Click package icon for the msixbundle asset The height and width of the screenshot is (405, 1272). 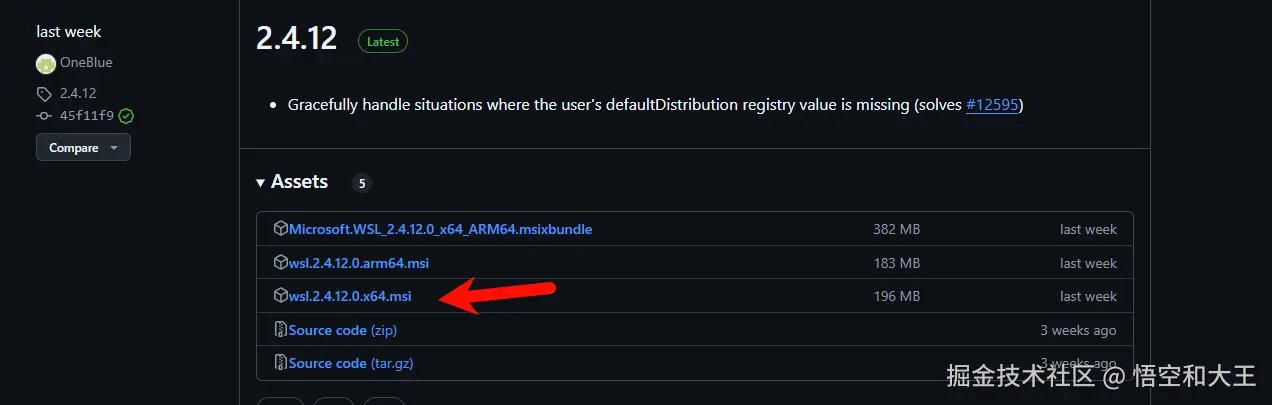281,229
